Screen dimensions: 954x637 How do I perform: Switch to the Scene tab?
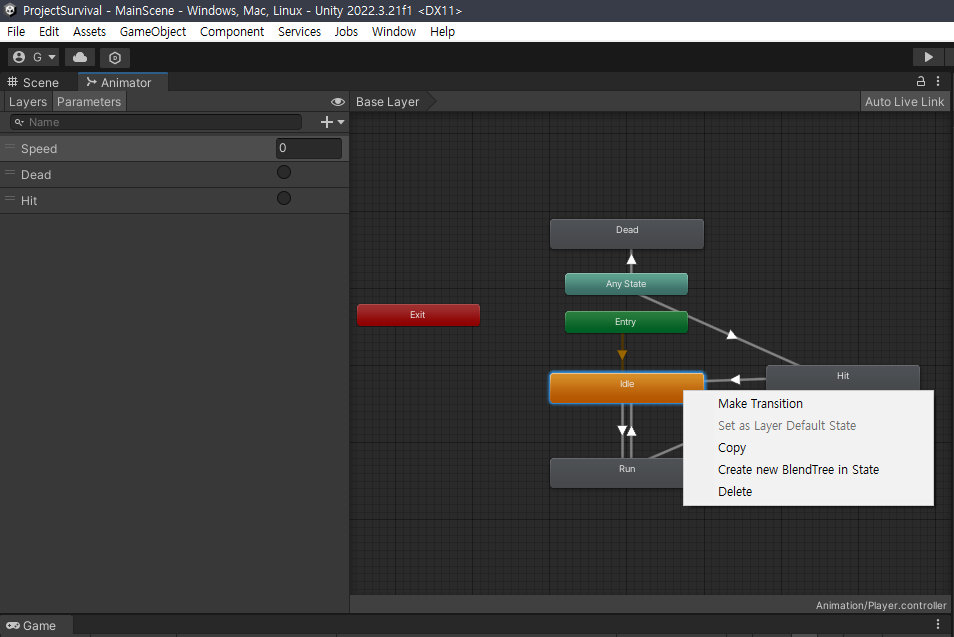click(x=33, y=82)
